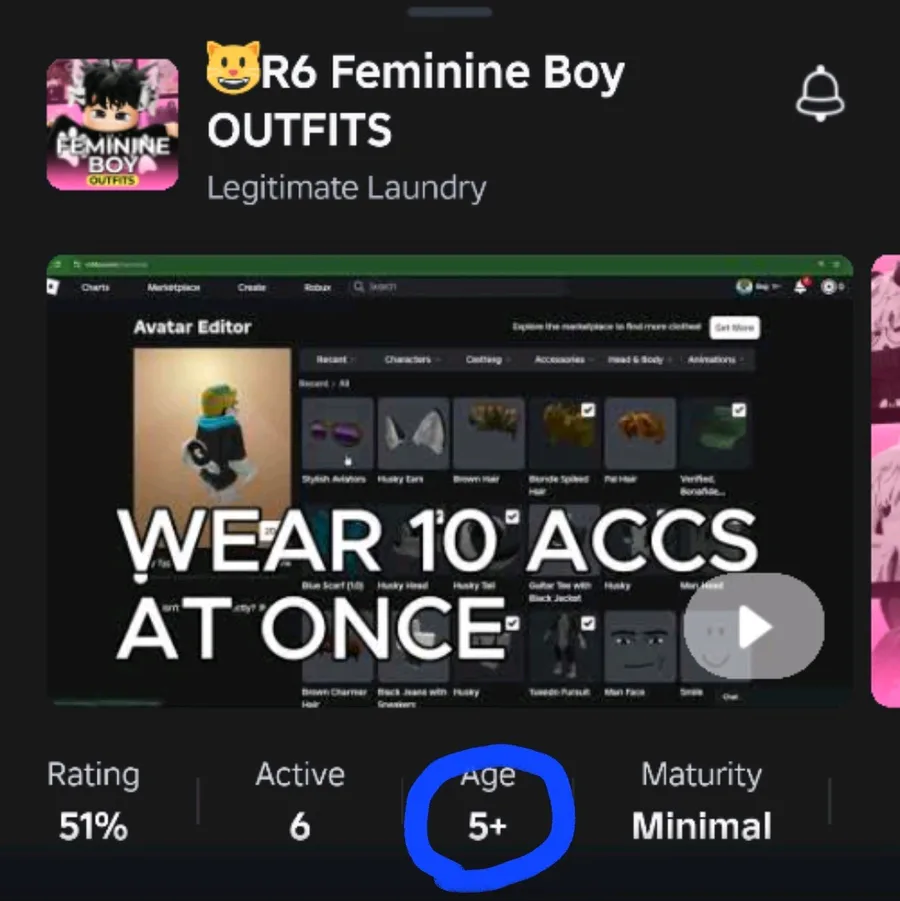Image resolution: width=900 pixels, height=901 pixels.
Task: Play the preview video
Action: click(753, 626)
